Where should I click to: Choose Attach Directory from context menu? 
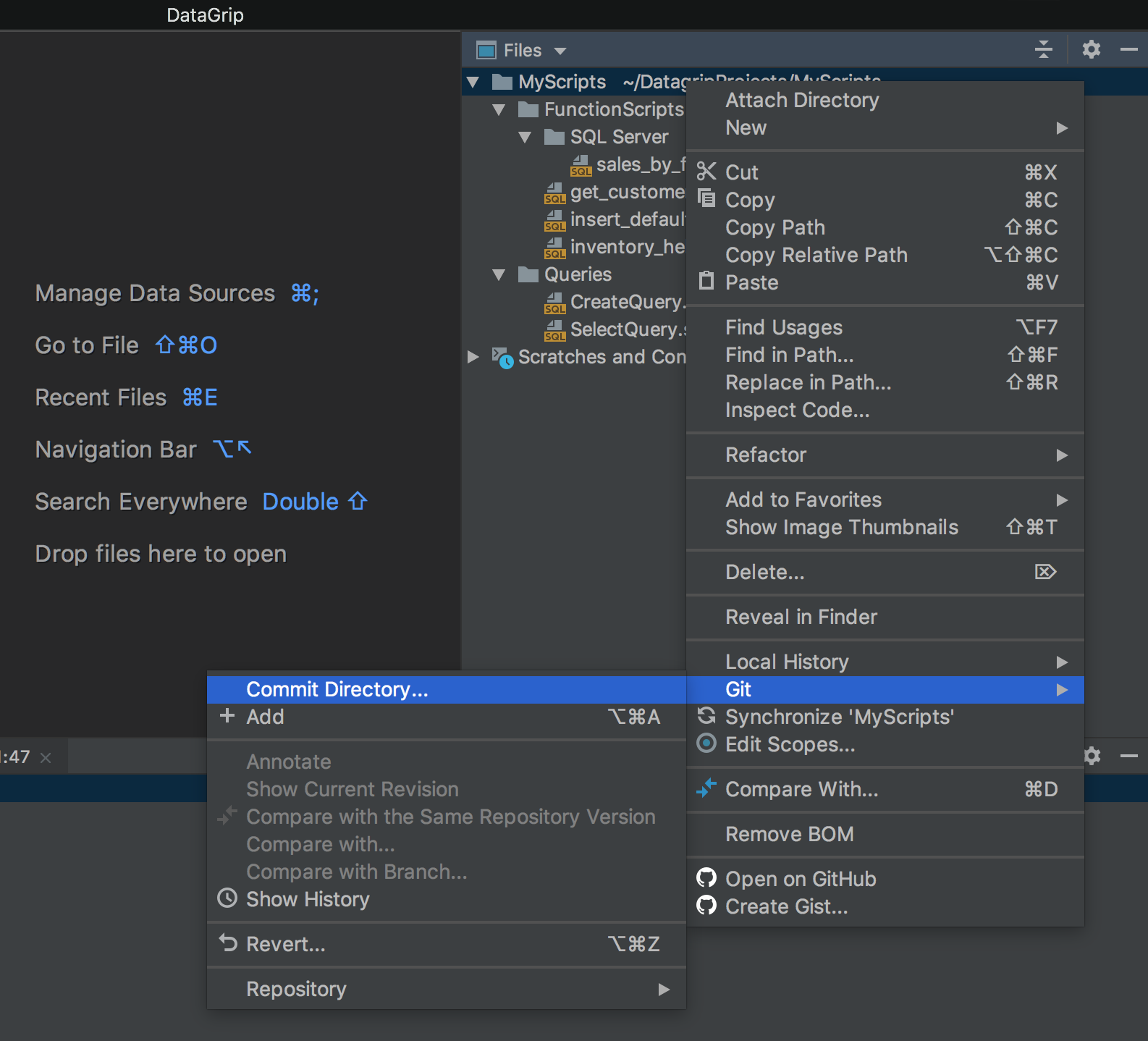point(885,100)
